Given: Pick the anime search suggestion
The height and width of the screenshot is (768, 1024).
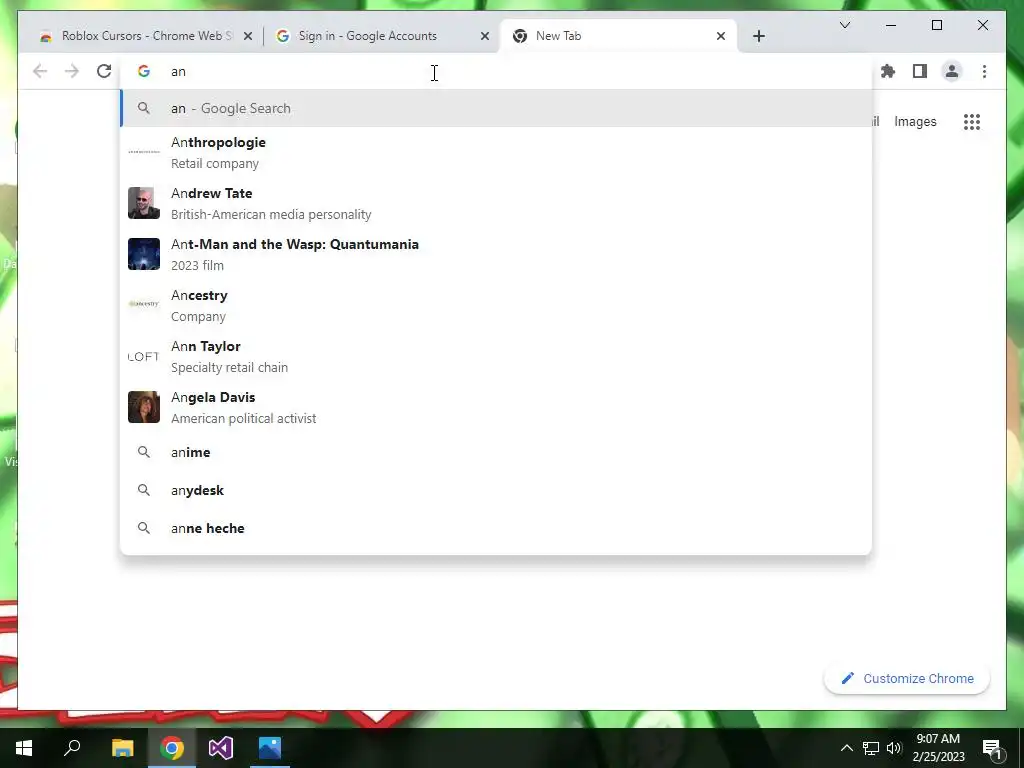Looking at the screenshot, I should pyautogui.click(x=496, y=452).
